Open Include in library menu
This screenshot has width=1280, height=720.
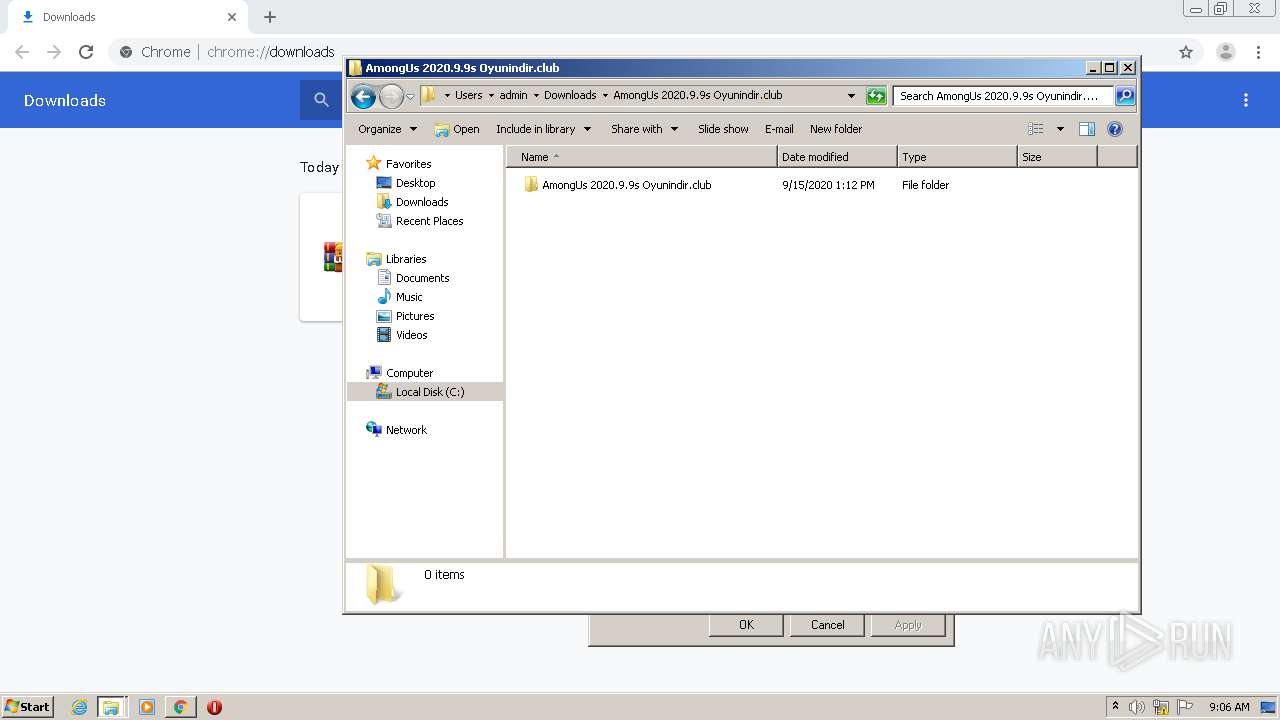(x=544, y=129)
